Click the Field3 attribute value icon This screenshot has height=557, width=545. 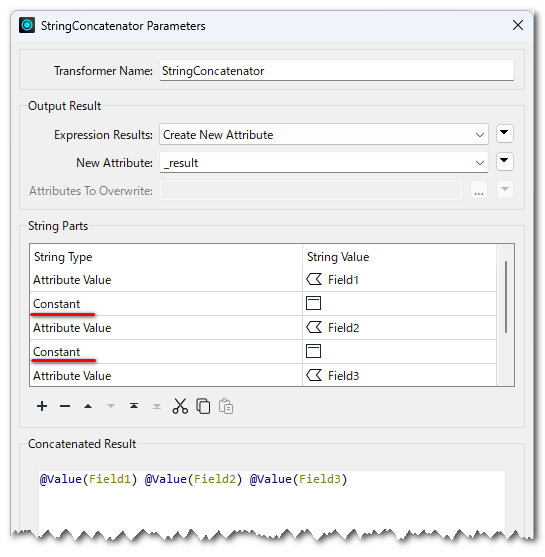click(x=314, y=375)
